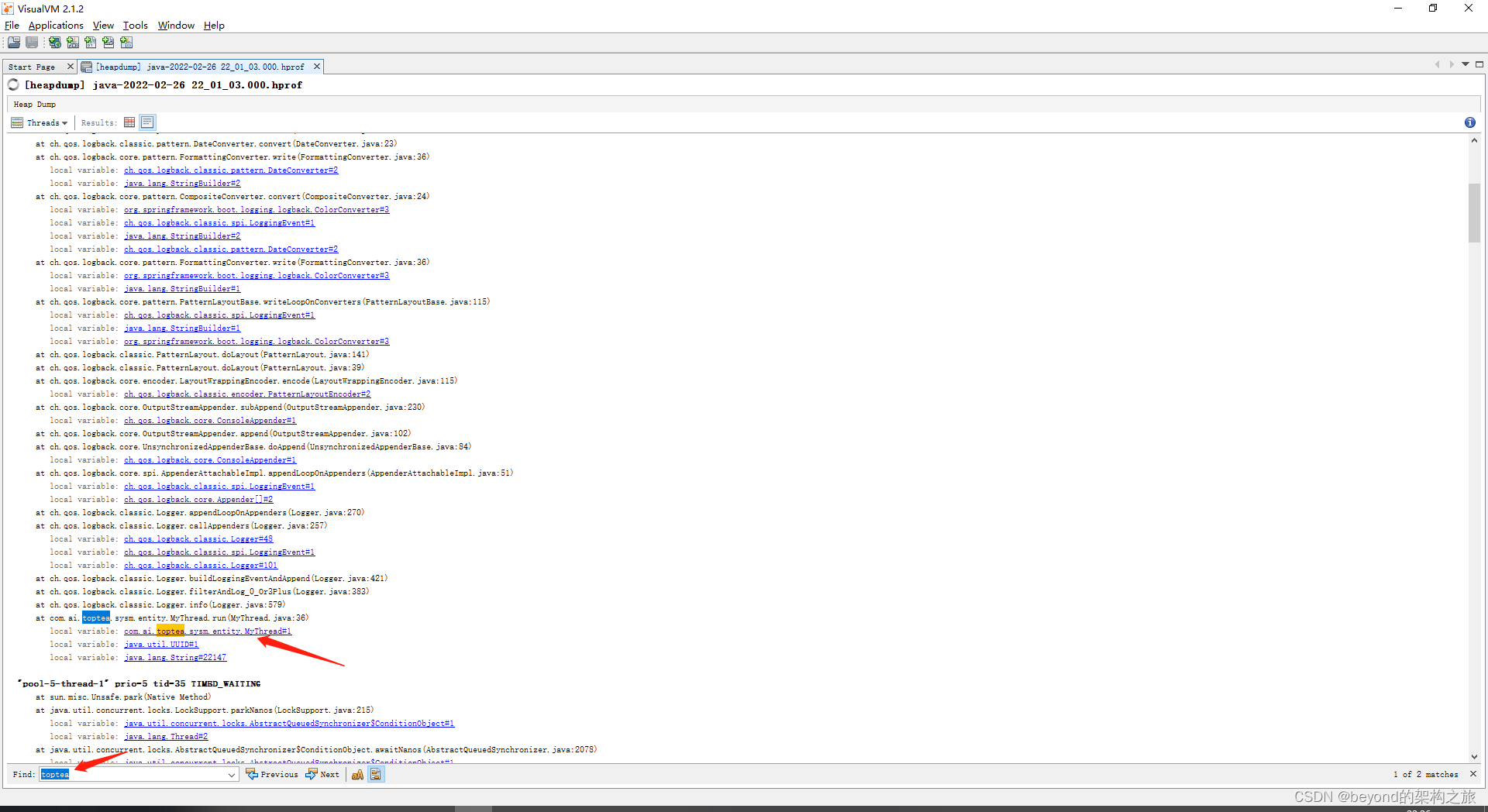Viewport: 1488px width, 812px height.
Task: Click the loading spinner beside heapdump title
Action: 13,84
